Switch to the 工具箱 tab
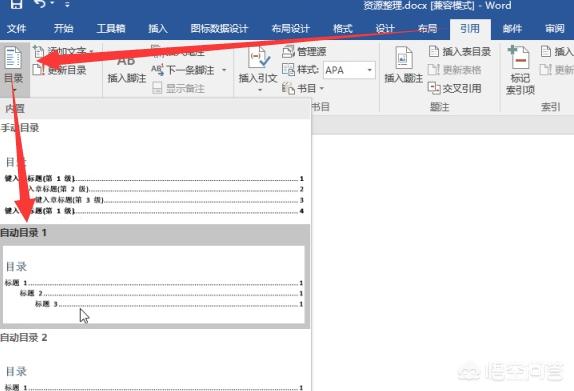This screenshot has height=391, width=574. pyautogui.click(x=111, y=29)
